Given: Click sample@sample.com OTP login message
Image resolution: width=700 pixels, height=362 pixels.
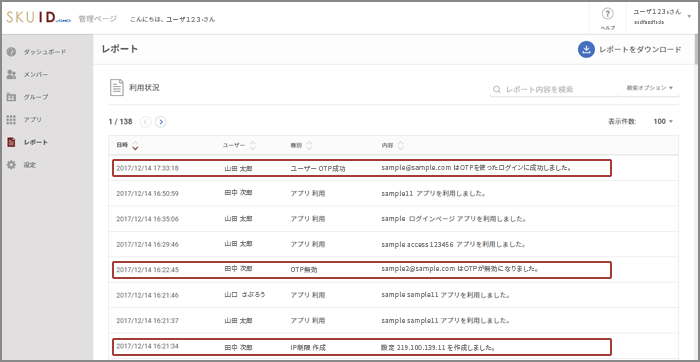Looking at the screenshot, I should [477, 168].
